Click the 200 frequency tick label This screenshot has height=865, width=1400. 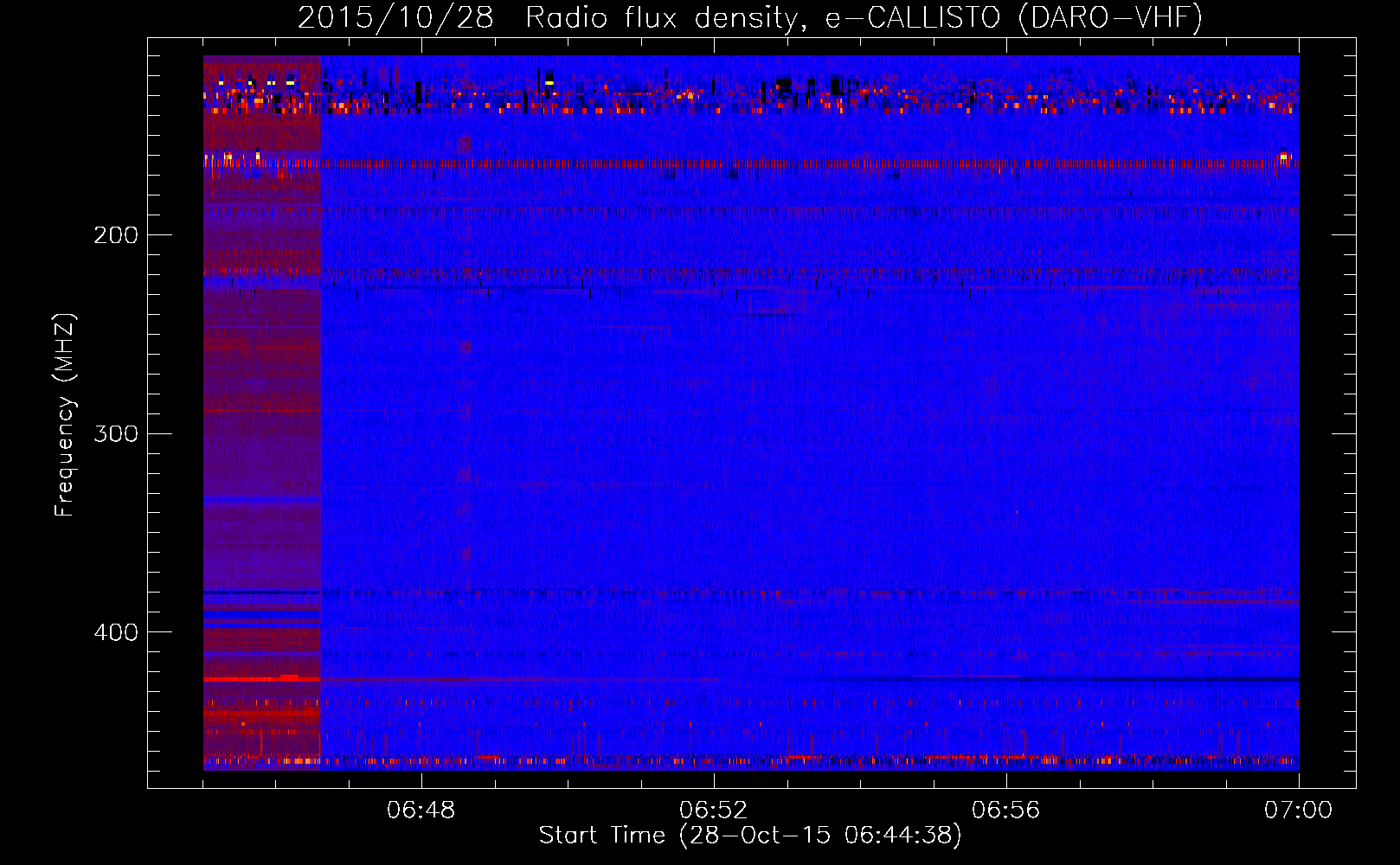(116, 235)
